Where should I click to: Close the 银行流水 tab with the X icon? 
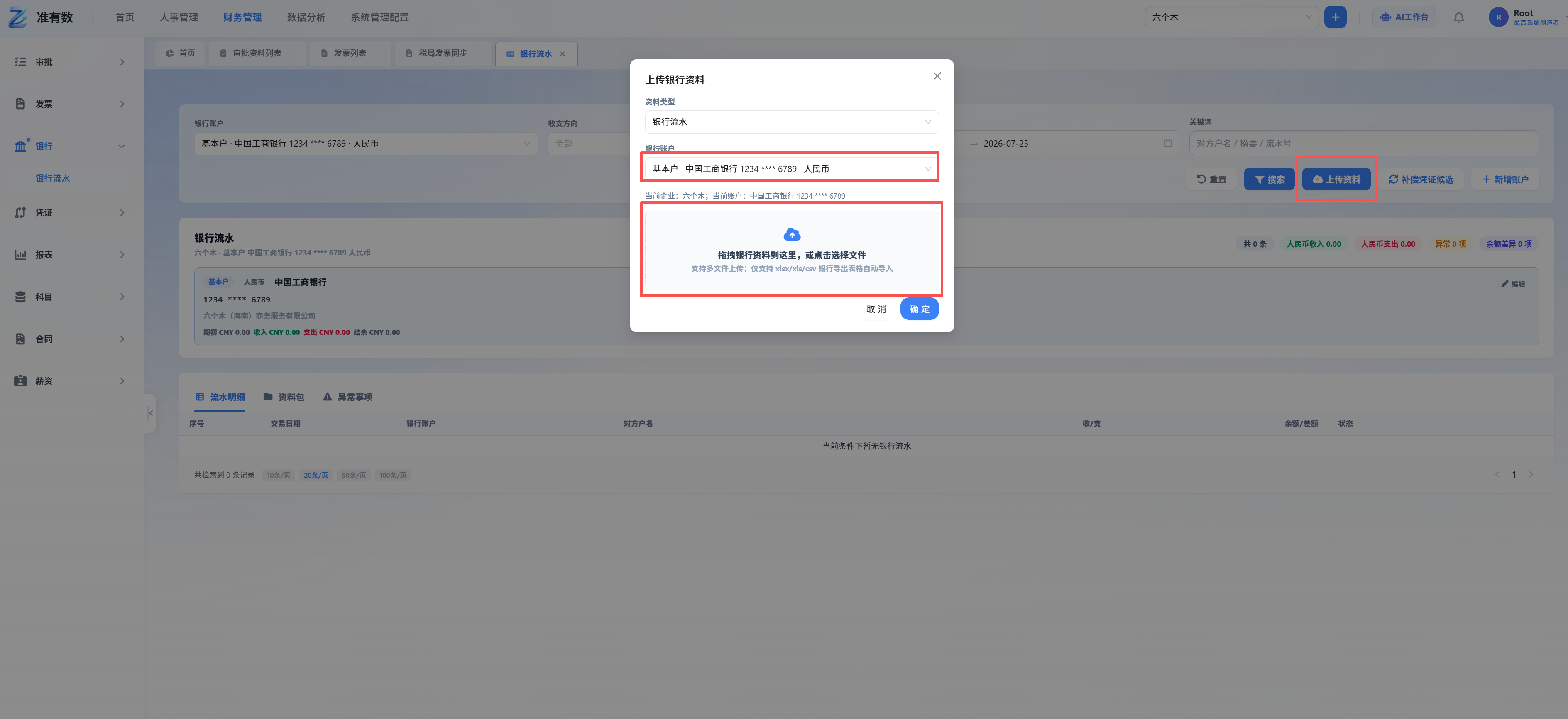pos(563,54)
